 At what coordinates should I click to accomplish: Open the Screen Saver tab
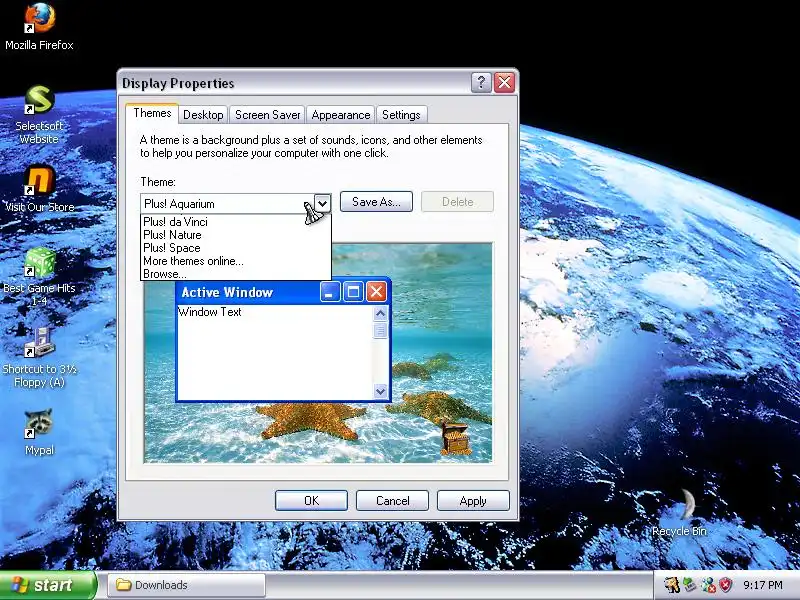coord(267,115)
